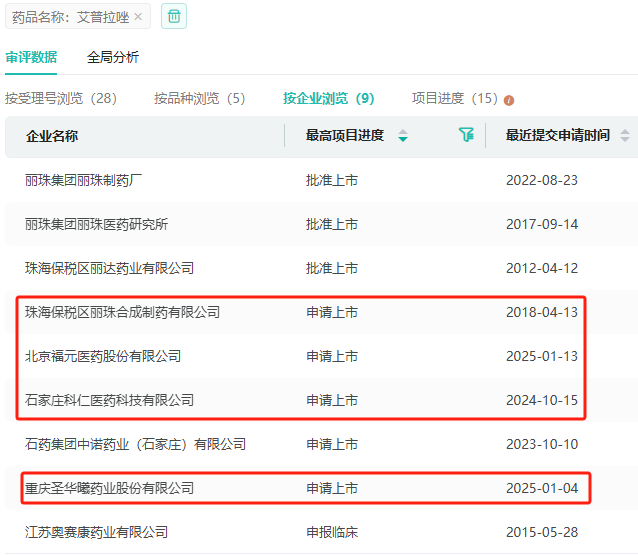
Task: Select the 按受理号浏览 (28) tab
Action: (61, 98)
